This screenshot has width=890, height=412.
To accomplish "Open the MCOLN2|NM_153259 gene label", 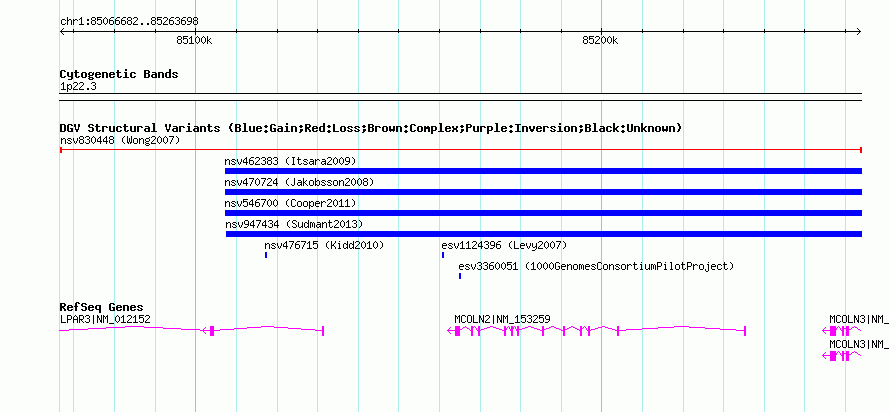I will point(502,319).
